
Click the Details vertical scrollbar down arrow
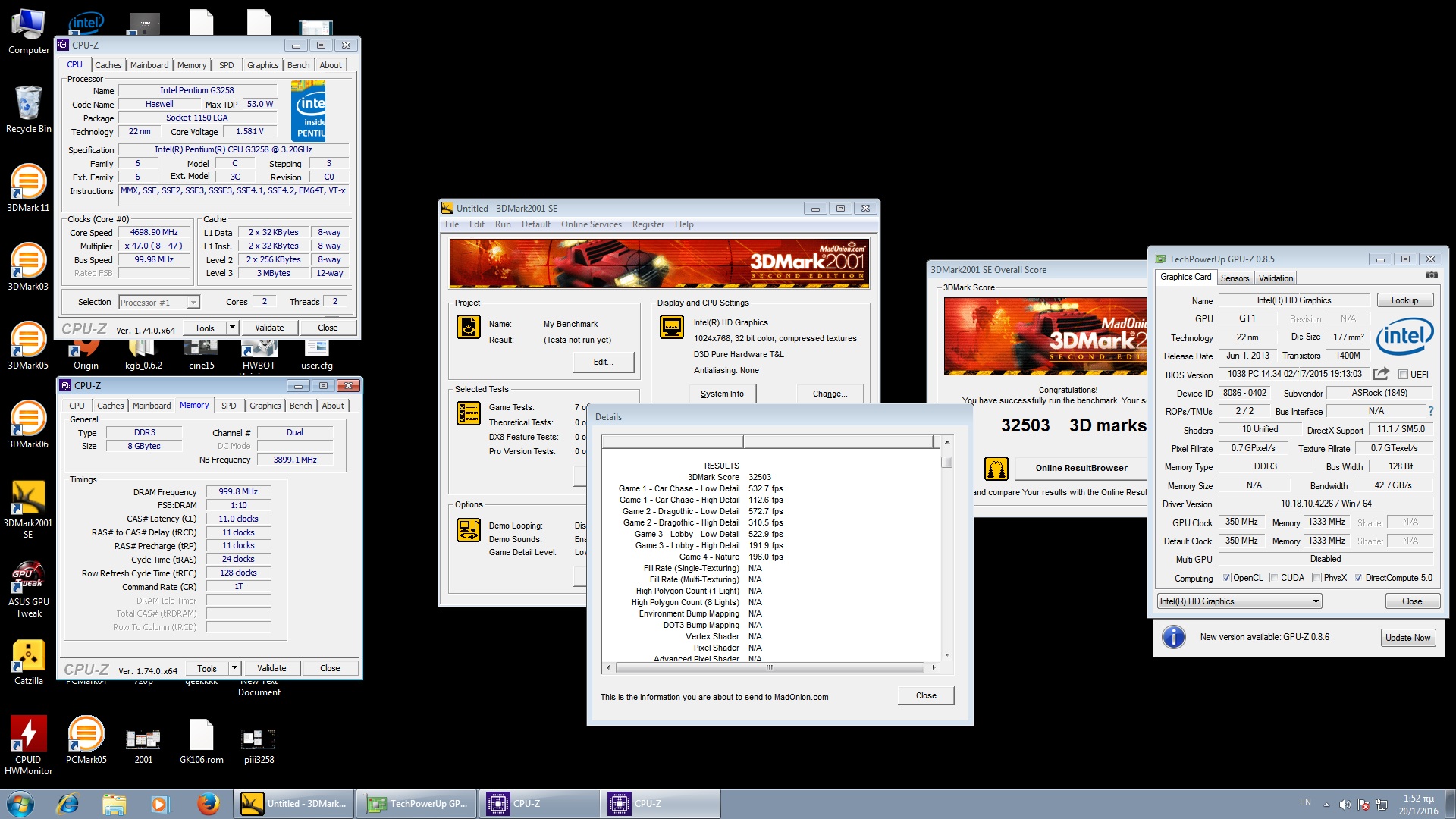pos(947,655)
